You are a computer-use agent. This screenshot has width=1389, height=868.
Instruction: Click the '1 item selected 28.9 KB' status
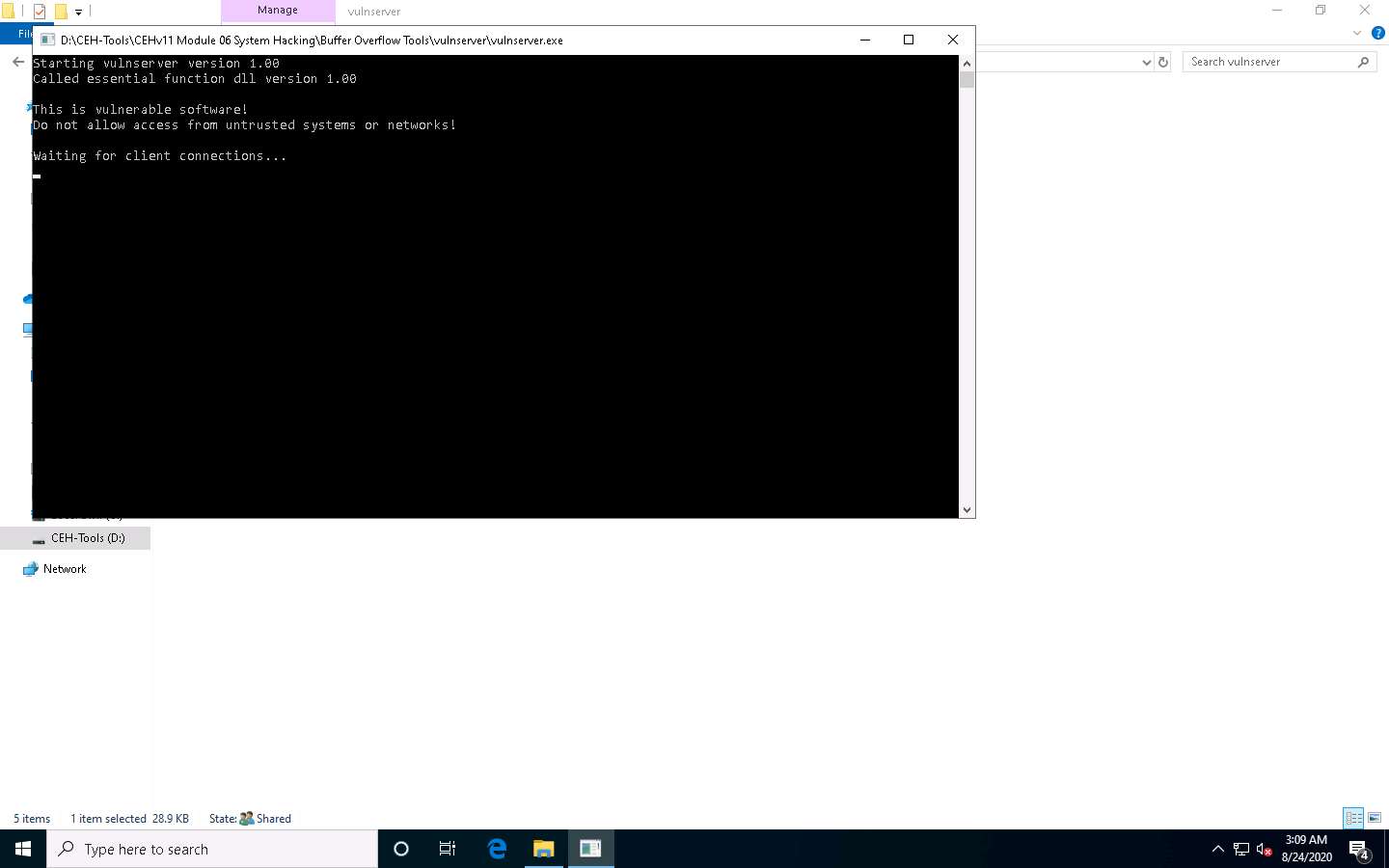click(x=129, y=819)
